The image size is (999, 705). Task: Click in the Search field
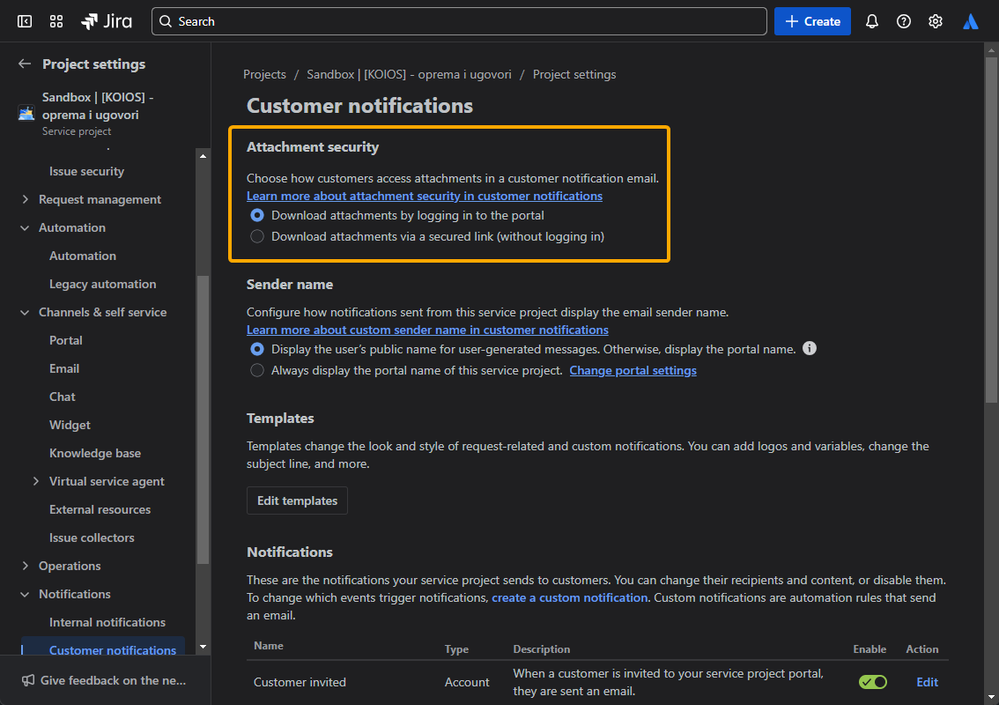[460, 21]
